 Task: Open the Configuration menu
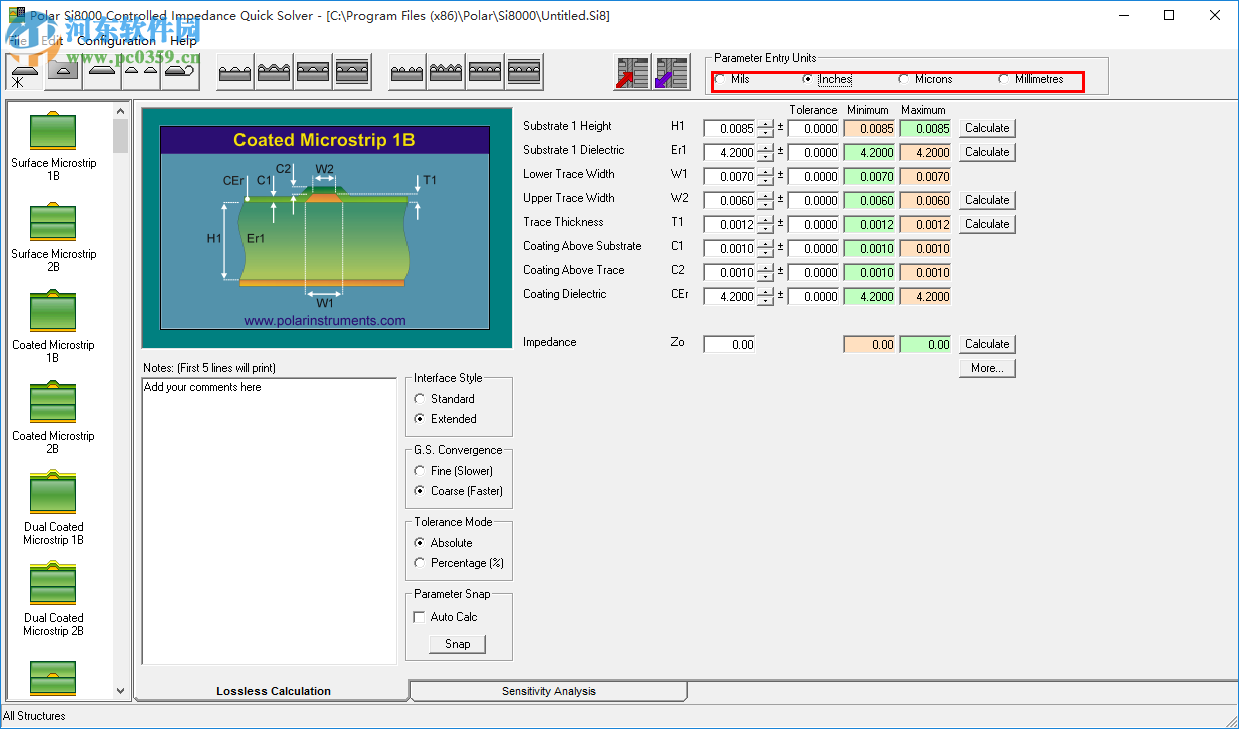(x=116, y=41)
